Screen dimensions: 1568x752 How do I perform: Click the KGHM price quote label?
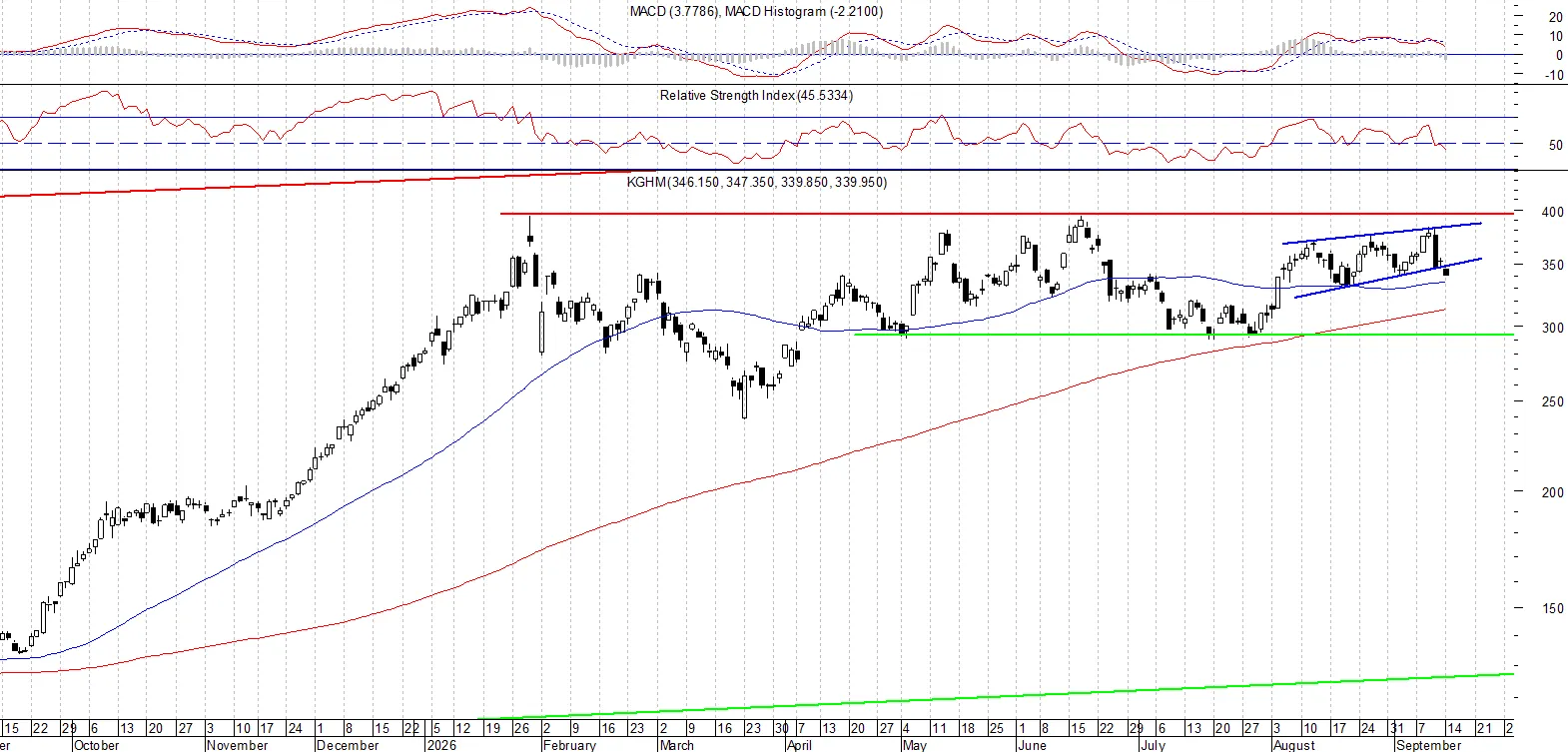tap(757, 183)
